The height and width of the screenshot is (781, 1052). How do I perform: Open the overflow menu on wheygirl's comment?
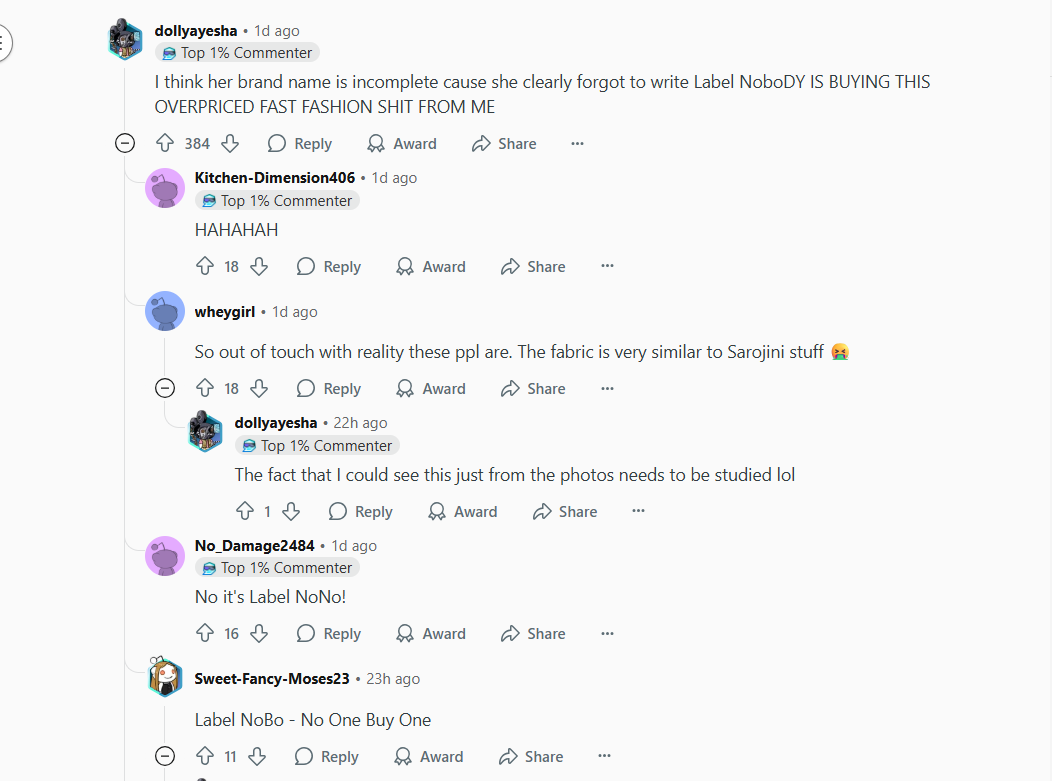click(607, 388)
